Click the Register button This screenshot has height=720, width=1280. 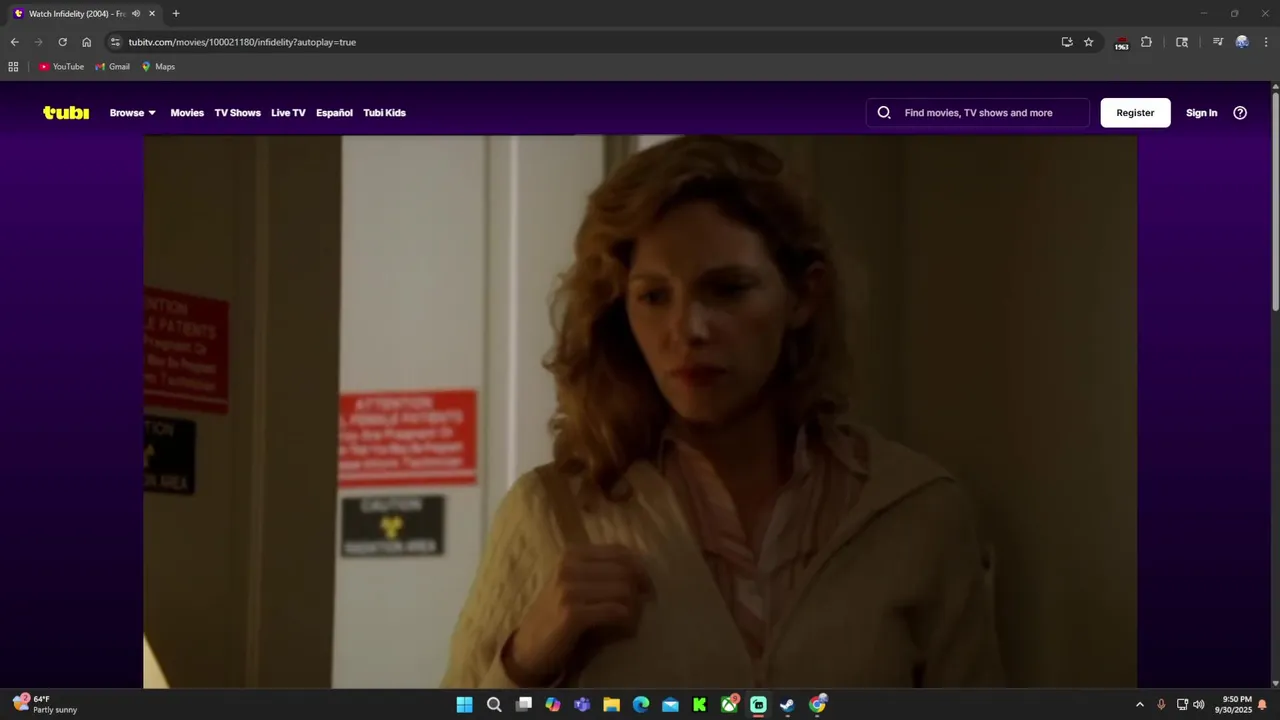pyautogui.click(x=1135, y=113)
